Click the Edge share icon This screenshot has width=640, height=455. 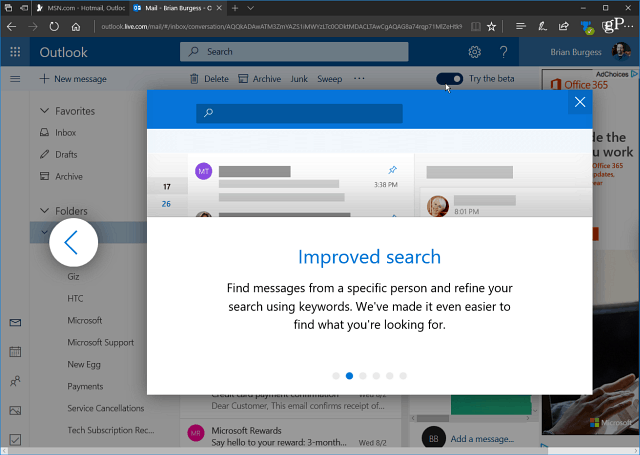pyautogui.click(x=564, y=27)
